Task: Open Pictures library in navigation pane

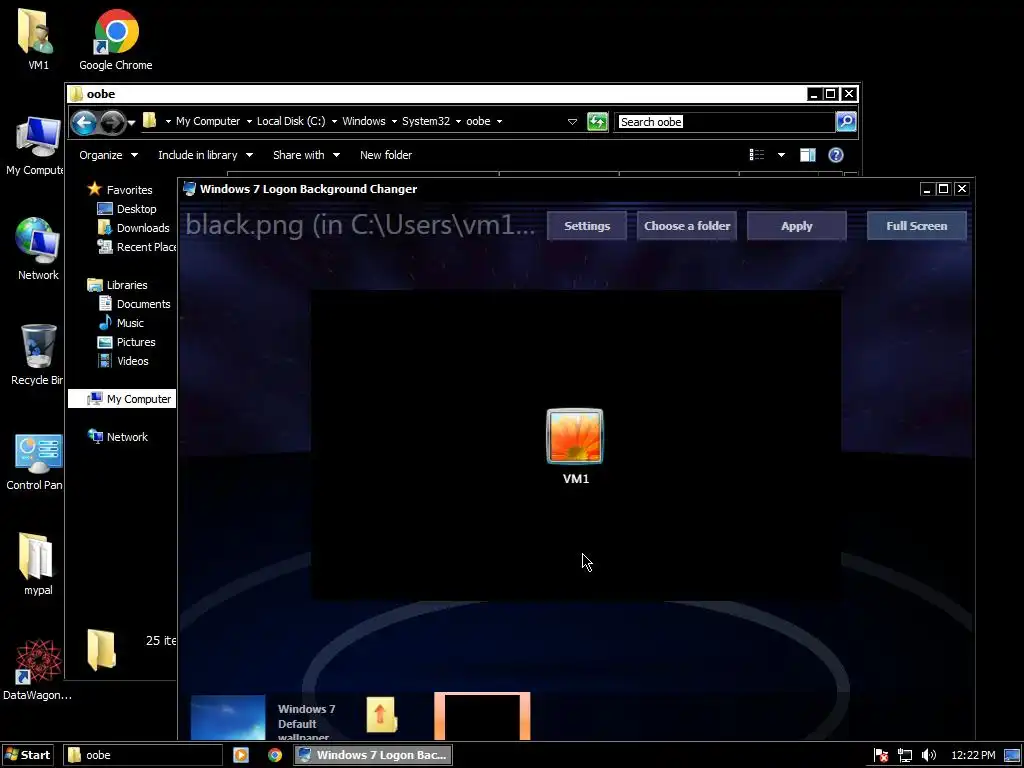Action: click(126, 342)
